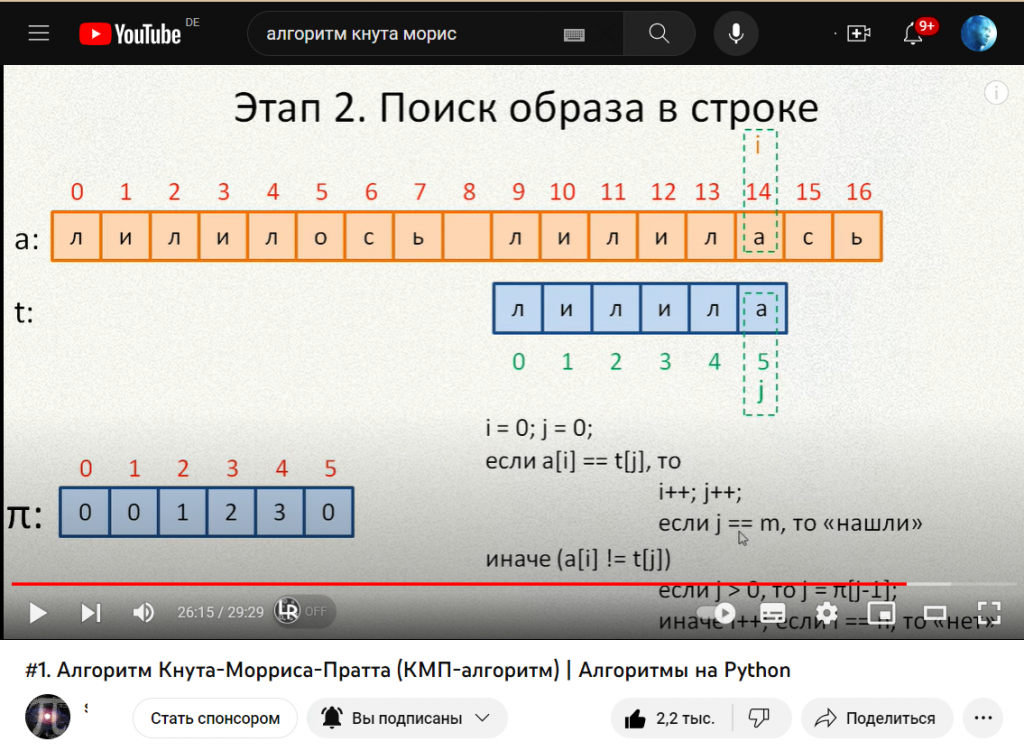
Task: Like the video with 2,2 тыс. likes
Action: 671,718
